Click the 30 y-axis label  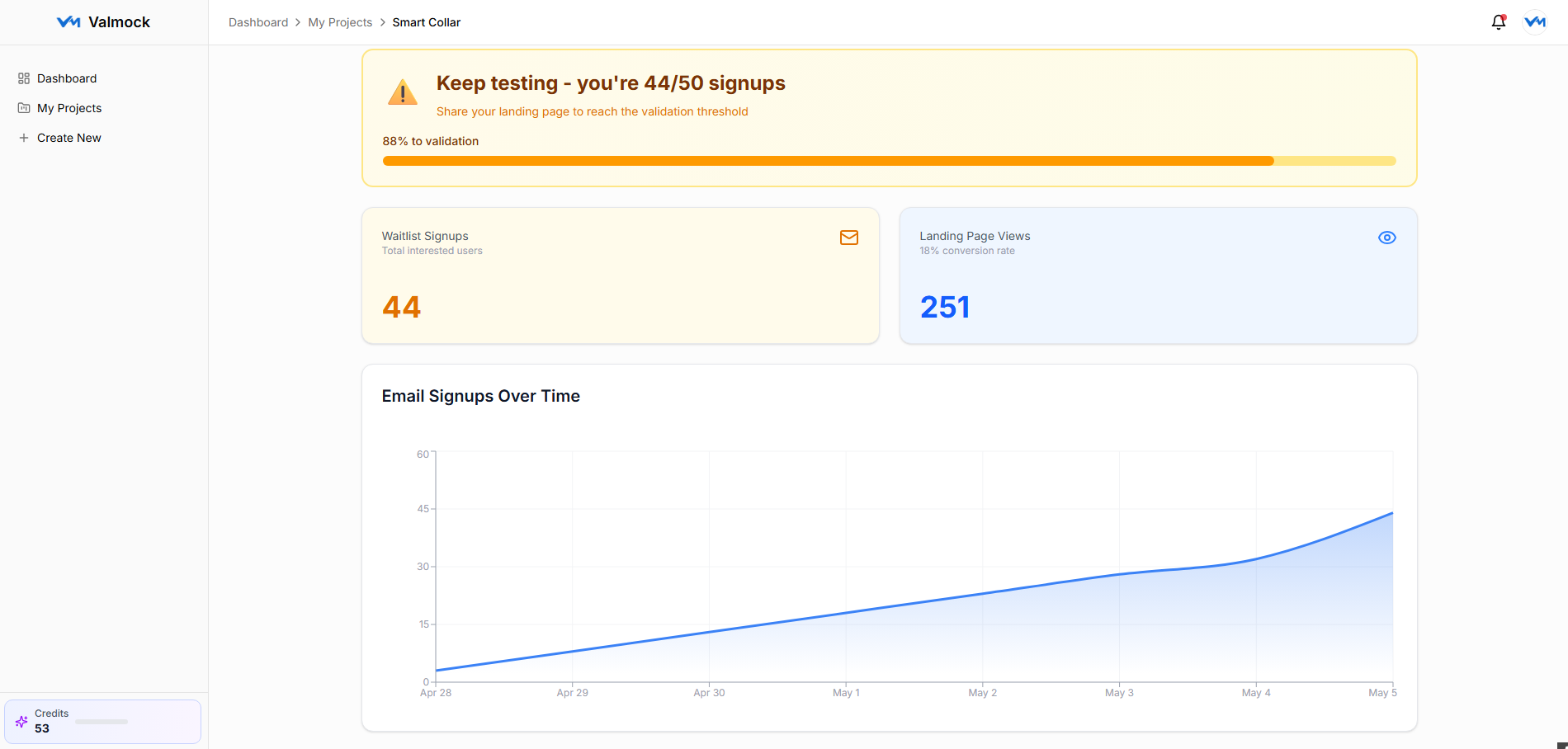pos(423,567)
